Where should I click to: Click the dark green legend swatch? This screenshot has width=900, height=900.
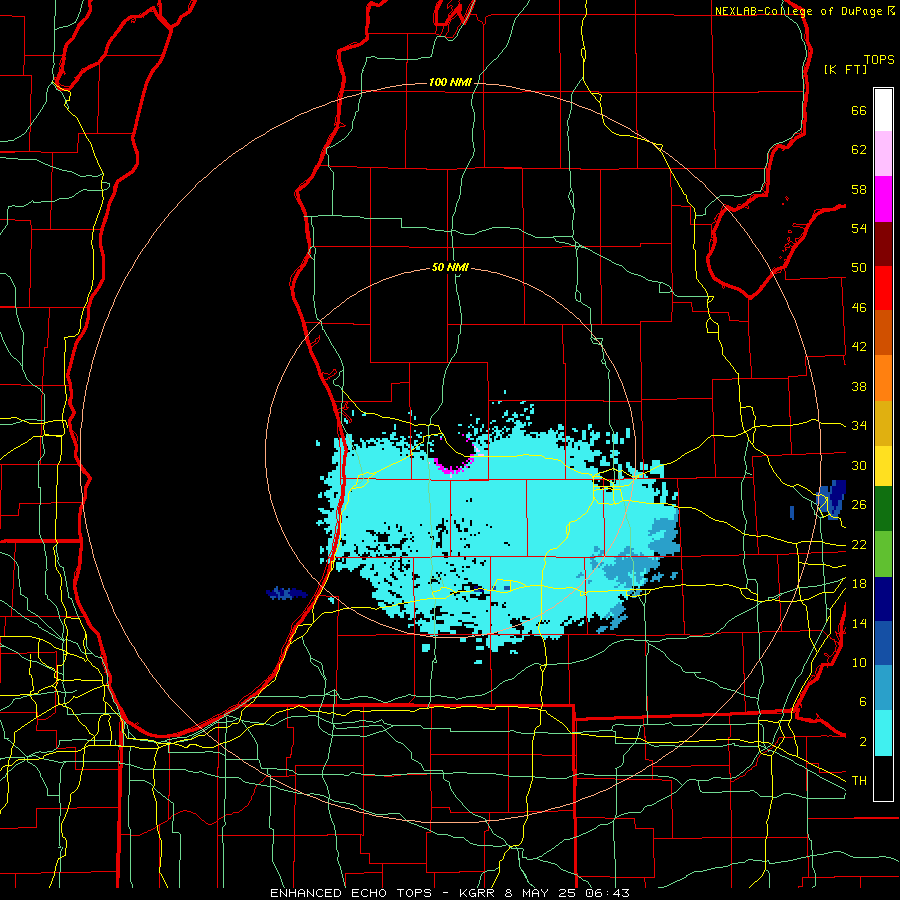coord(883,509)
